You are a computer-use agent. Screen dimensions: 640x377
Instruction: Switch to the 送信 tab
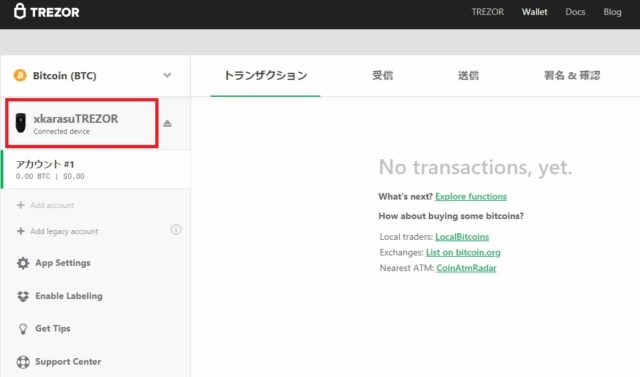(468, 75)
